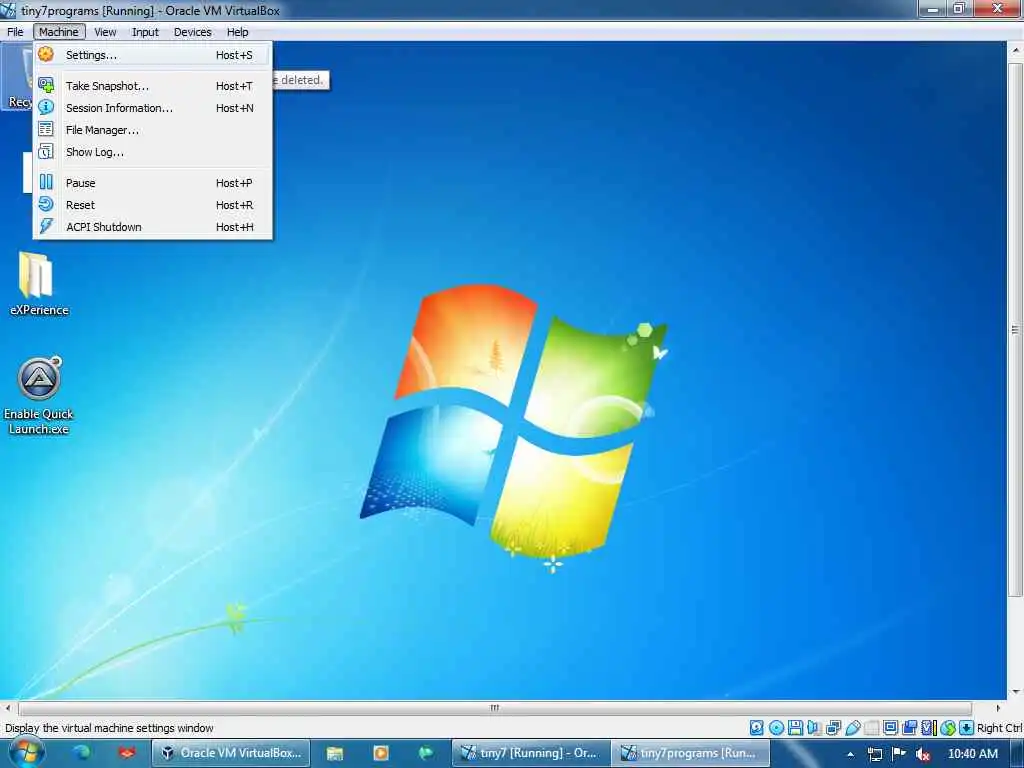Click the CPU virtualization V icon
The image size is (1024, 768).
tap(929, 728)
